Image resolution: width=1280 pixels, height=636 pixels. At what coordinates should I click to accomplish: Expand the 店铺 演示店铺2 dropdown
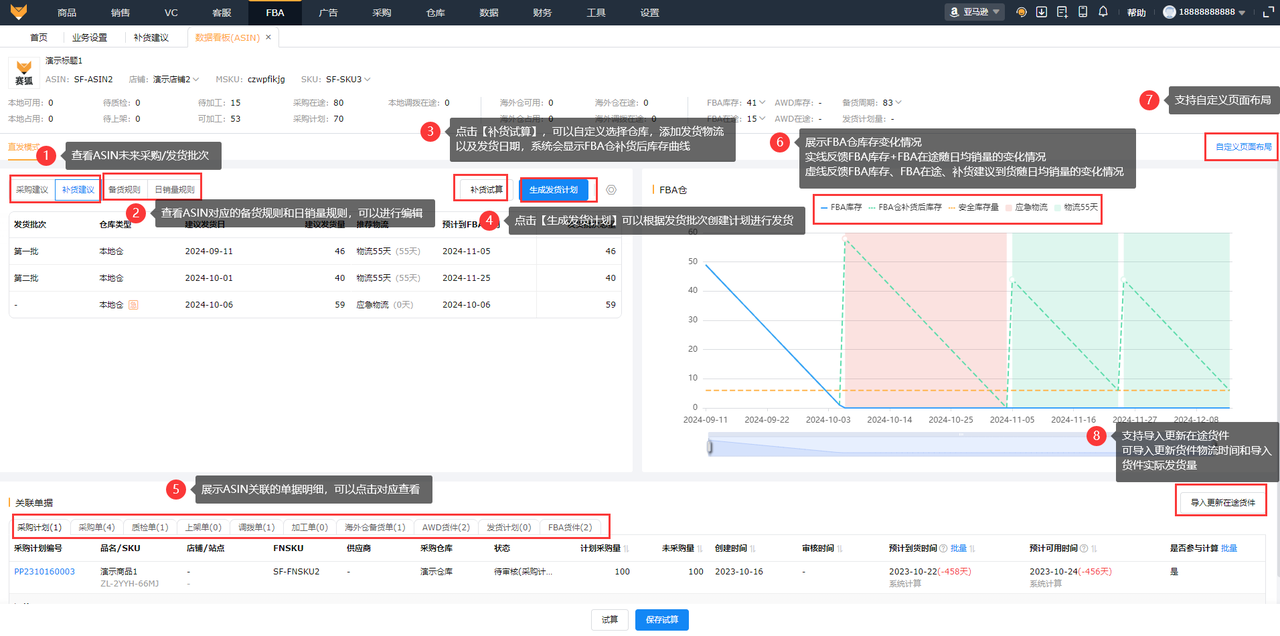(x=177, y=79)
